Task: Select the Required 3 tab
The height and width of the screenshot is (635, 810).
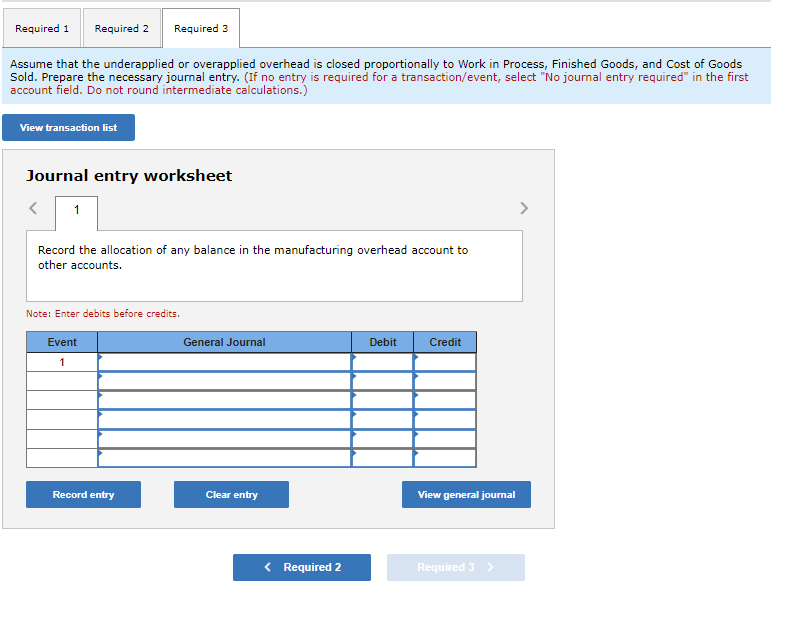Action: [x=200, y=28]
